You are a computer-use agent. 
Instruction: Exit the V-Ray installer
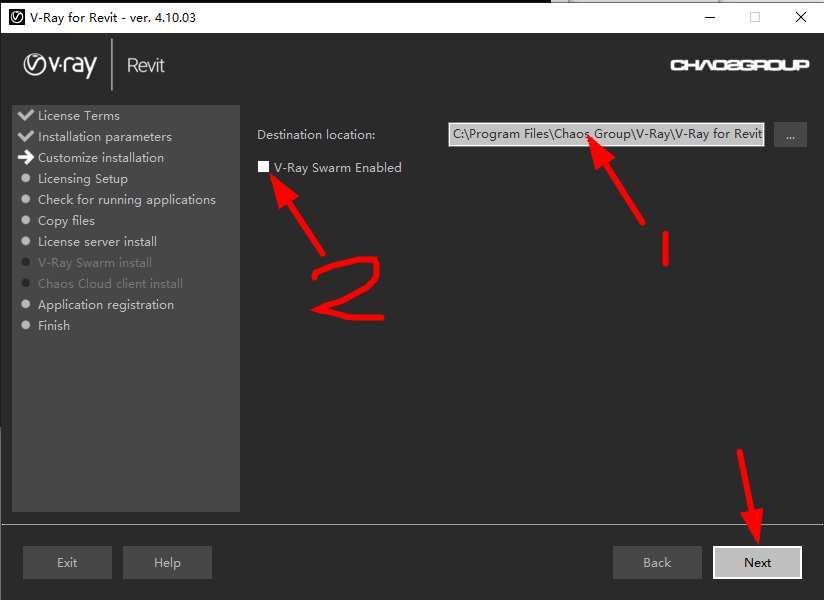pyautogui.click(x=67, y=563)
